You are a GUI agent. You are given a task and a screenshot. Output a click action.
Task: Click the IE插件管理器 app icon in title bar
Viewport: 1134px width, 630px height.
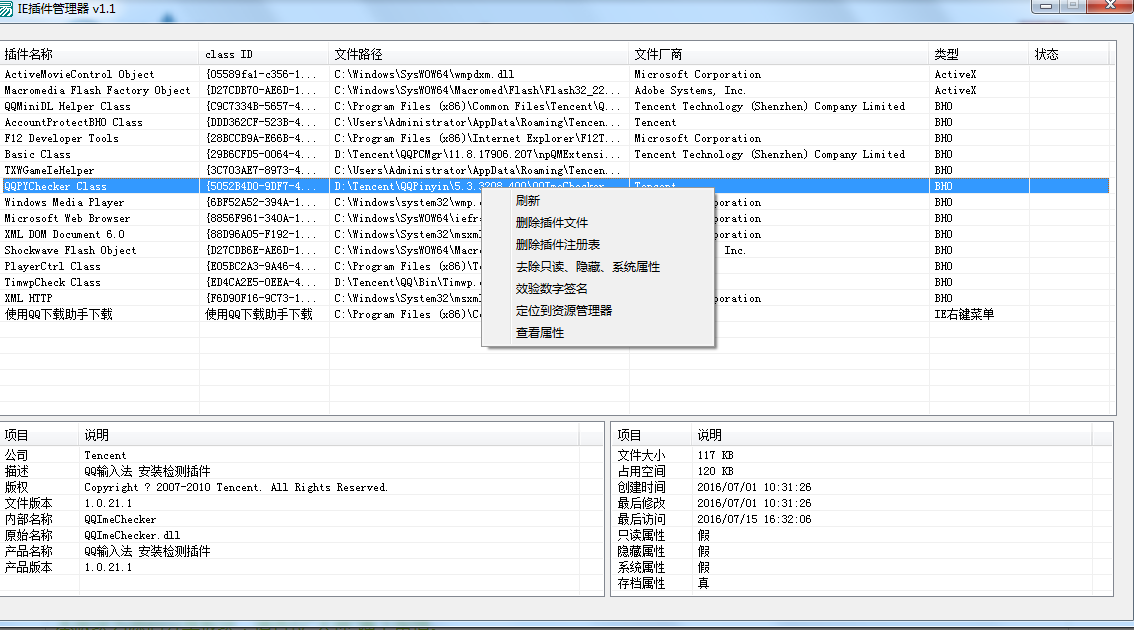(x=6, y=9)
